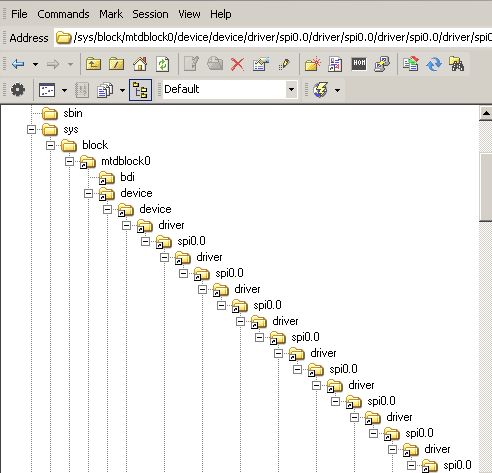Go to home directory icon
The width and height of the screenshot is (492, 473).
click(x=140, y=64)
